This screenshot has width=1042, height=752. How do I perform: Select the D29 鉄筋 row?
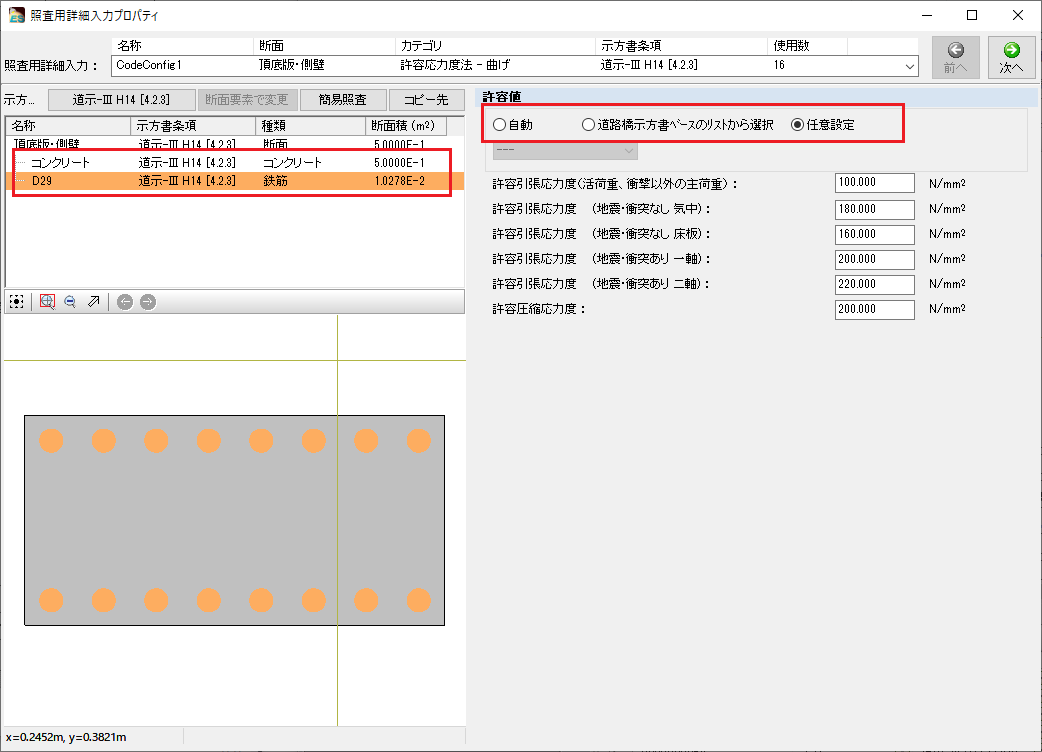coord(42,181)
